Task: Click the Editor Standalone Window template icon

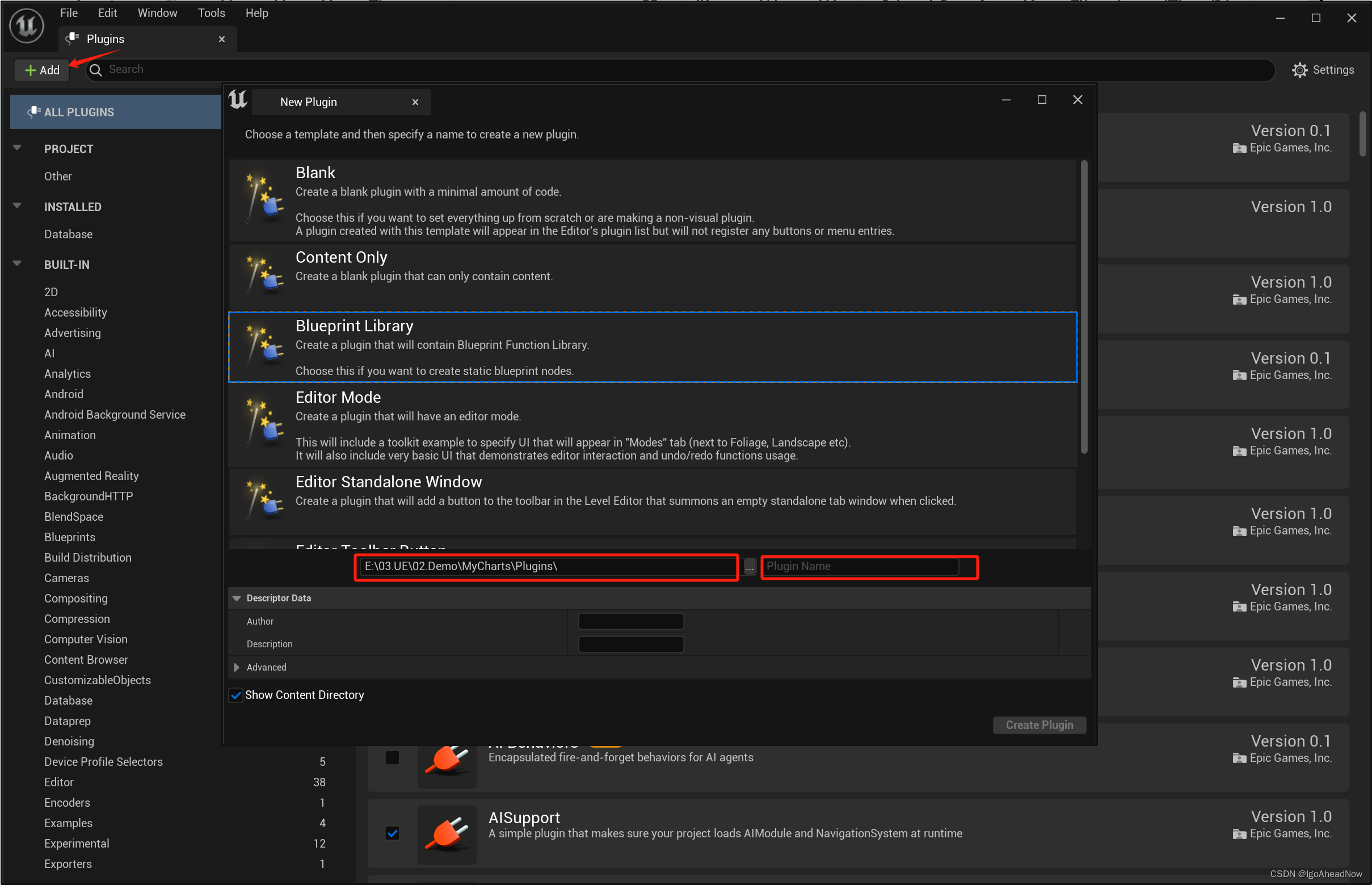Action: (x=263, y=500)
